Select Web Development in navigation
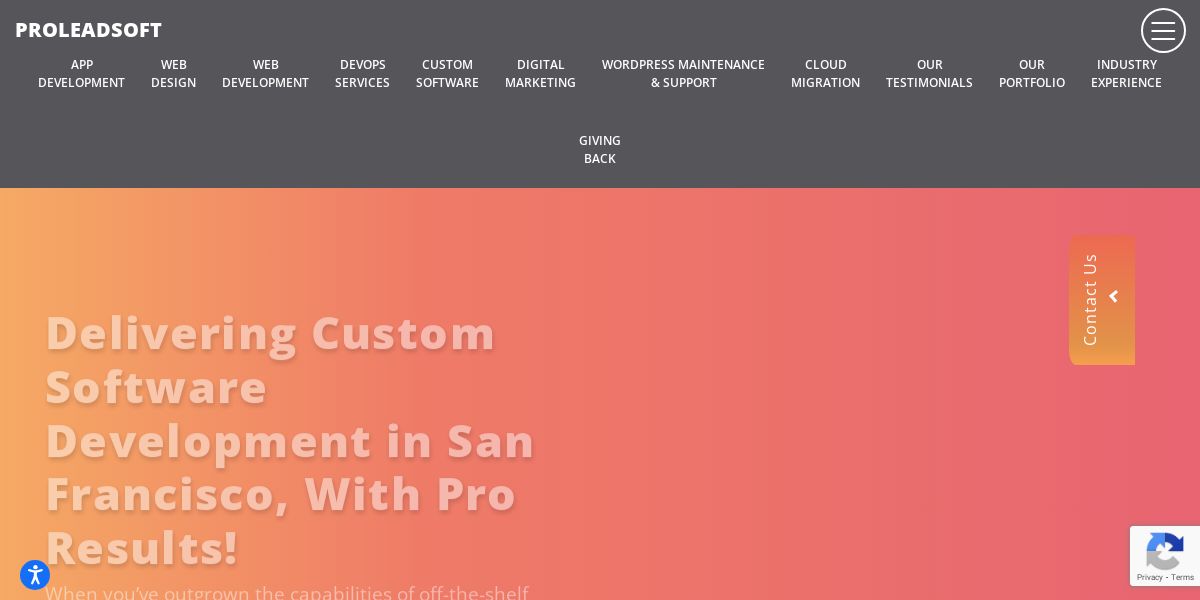1200x600 pixels. point(266,74)
